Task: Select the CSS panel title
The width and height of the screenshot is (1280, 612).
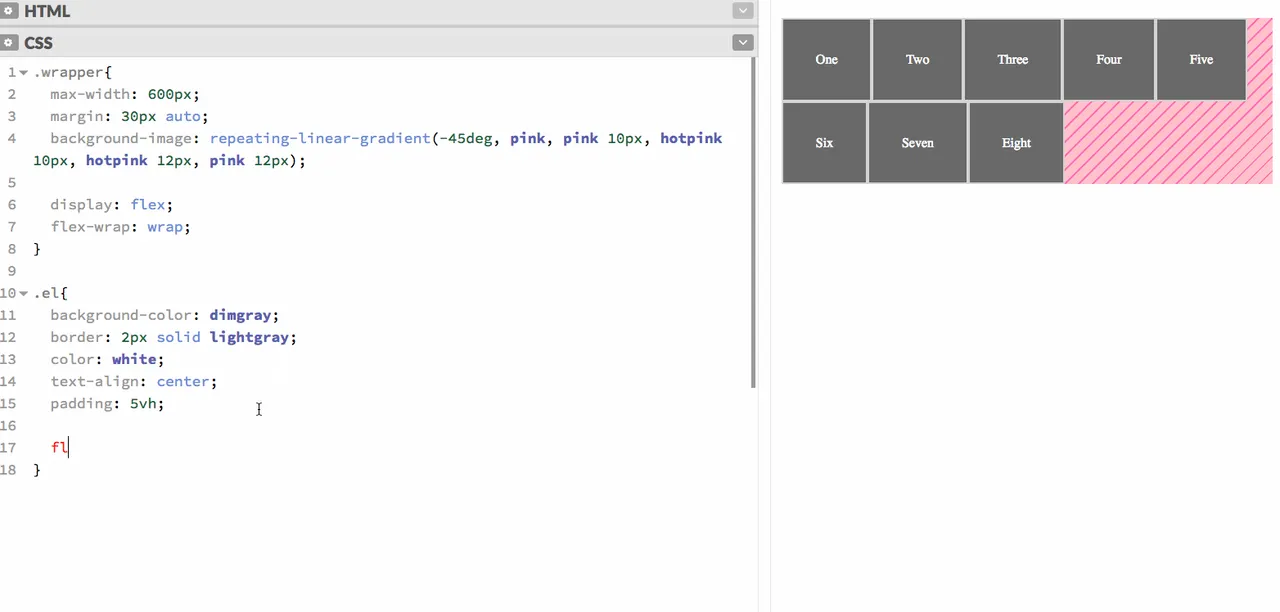Action: click(38, 43)
